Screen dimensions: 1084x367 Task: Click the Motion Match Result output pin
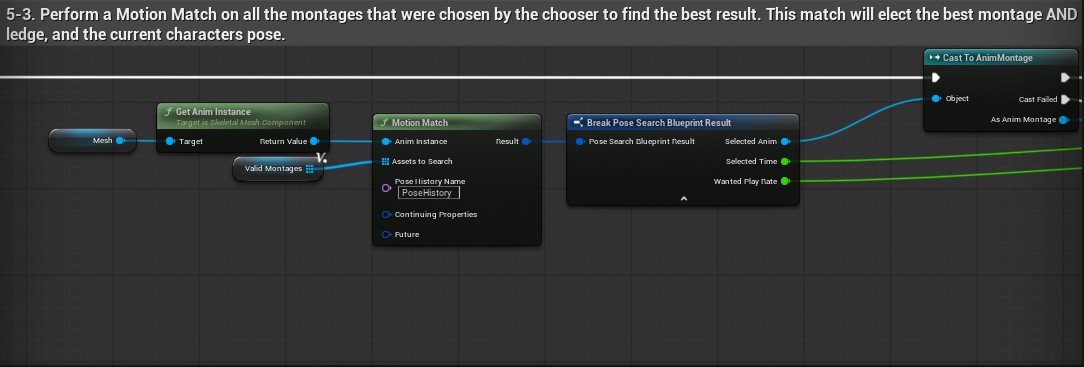[525, 141]
